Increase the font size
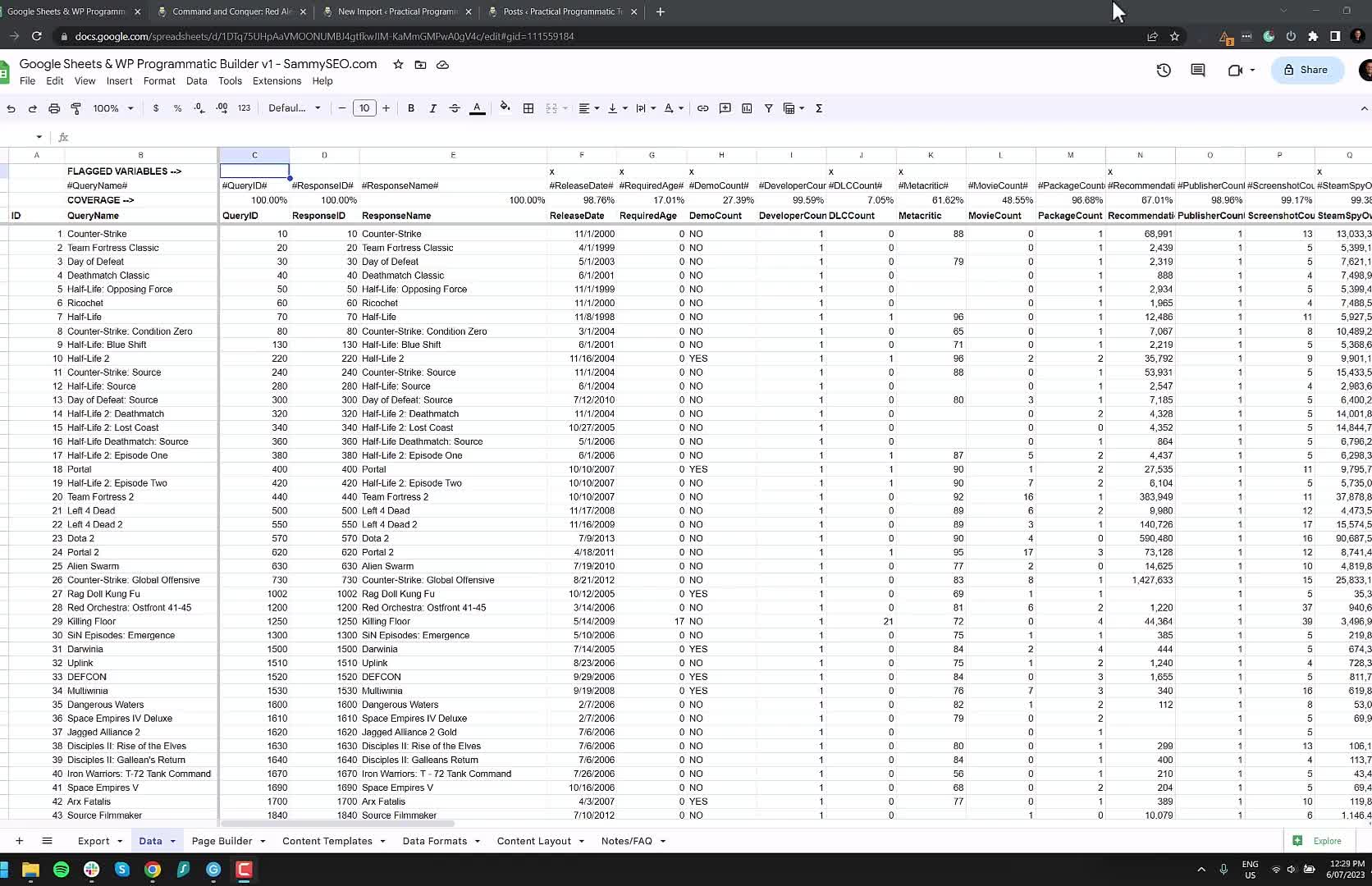 386,108
